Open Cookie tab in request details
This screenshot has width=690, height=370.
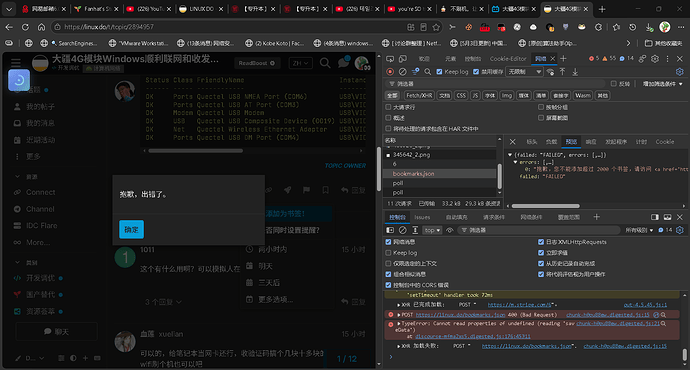coord(664,142)
